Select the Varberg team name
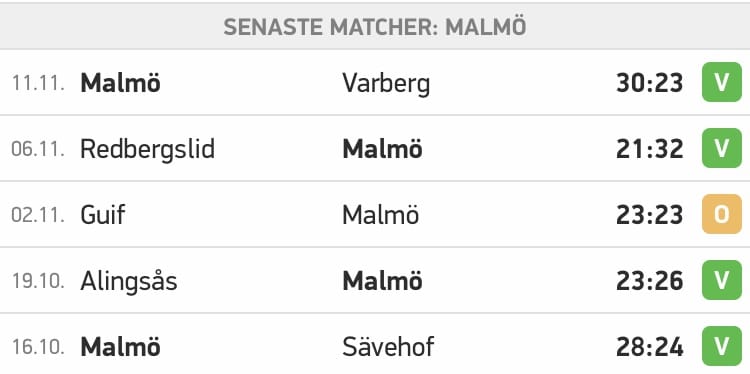 click(x=386, y=84)
